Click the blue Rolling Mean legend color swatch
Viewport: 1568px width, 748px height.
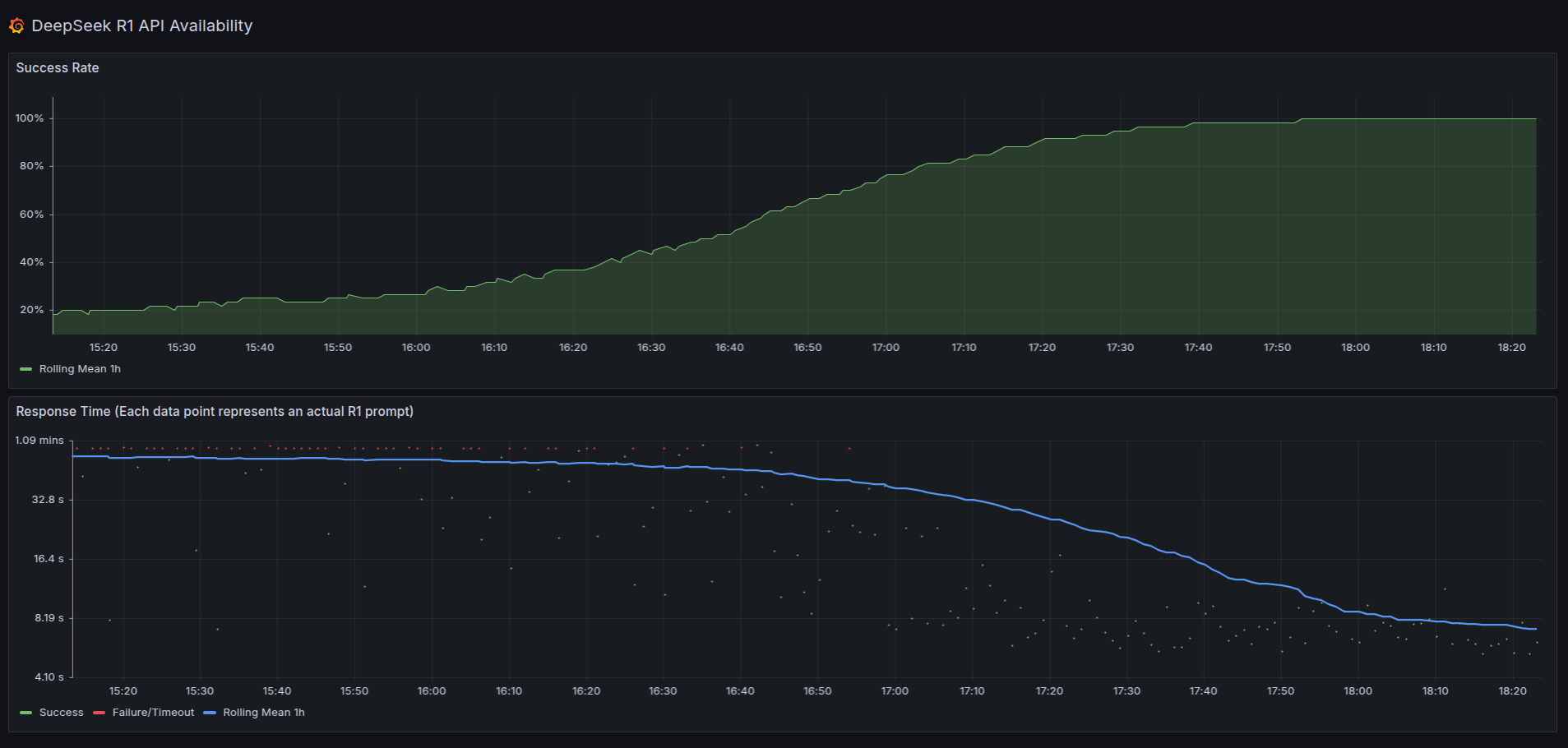tap(209, 713)
